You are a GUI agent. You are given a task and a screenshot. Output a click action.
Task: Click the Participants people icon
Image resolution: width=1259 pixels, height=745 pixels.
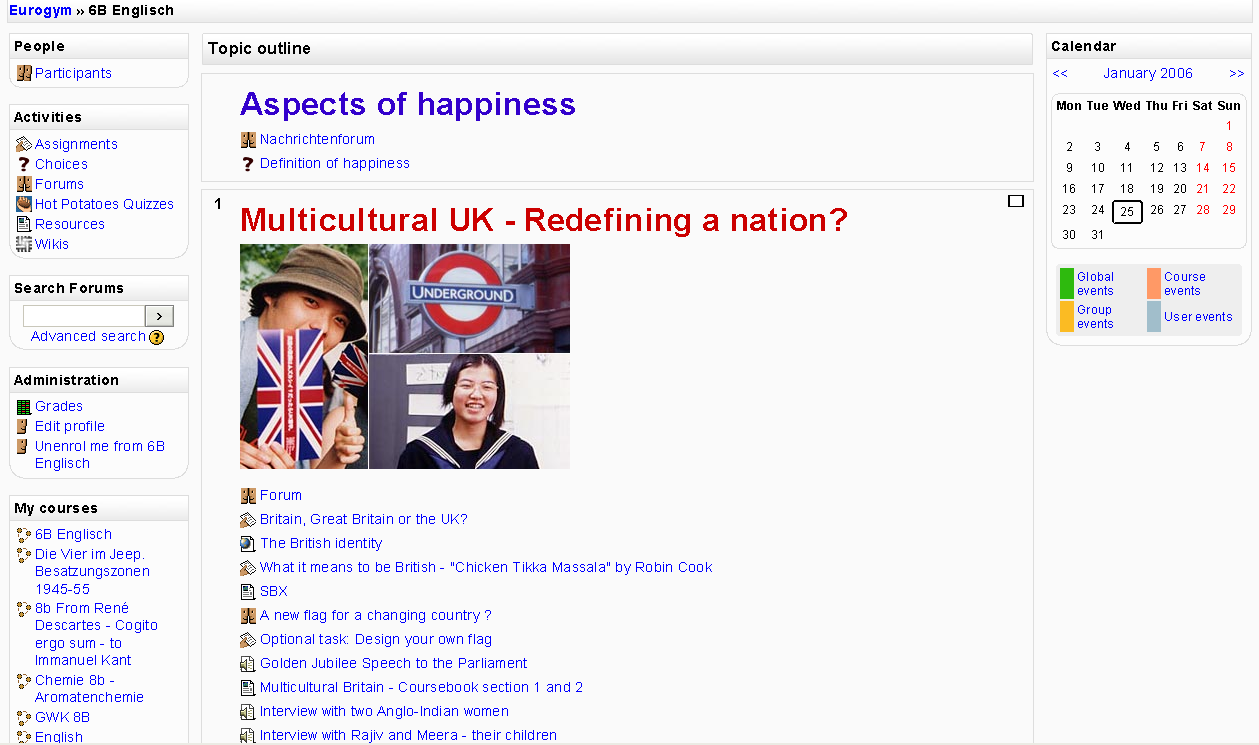[x=24, y=73]
